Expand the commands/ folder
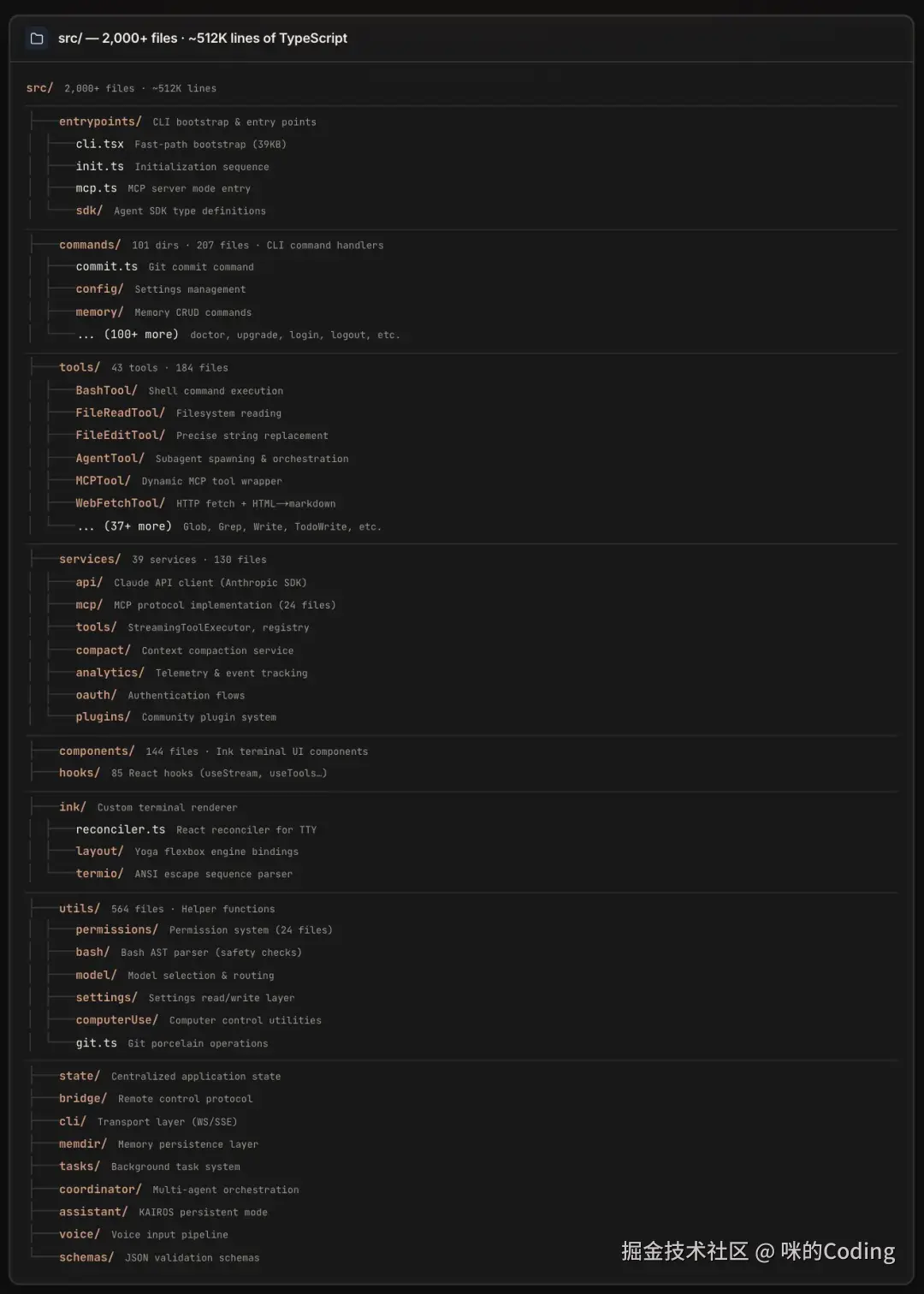This screenshot has width=924, height=1294. (90, 245)
